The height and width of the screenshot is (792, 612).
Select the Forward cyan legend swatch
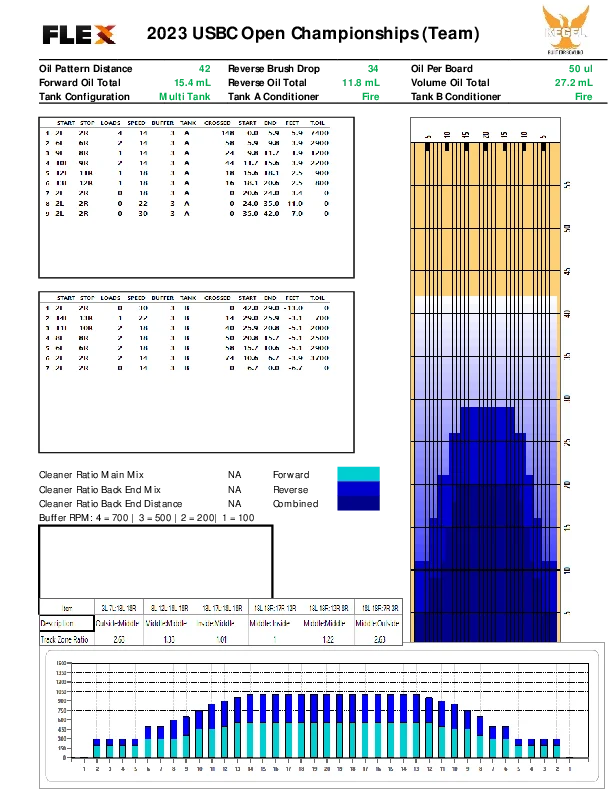358,474
